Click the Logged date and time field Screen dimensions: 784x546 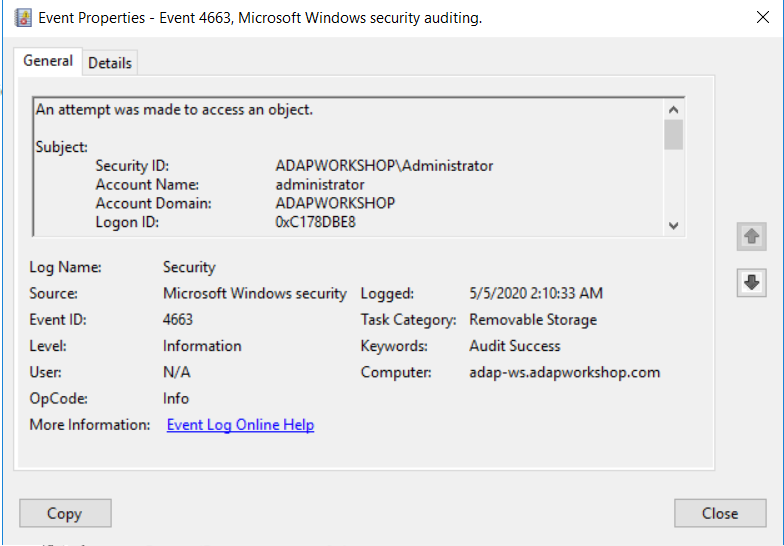pyautogui.click(x=535, y=294)
